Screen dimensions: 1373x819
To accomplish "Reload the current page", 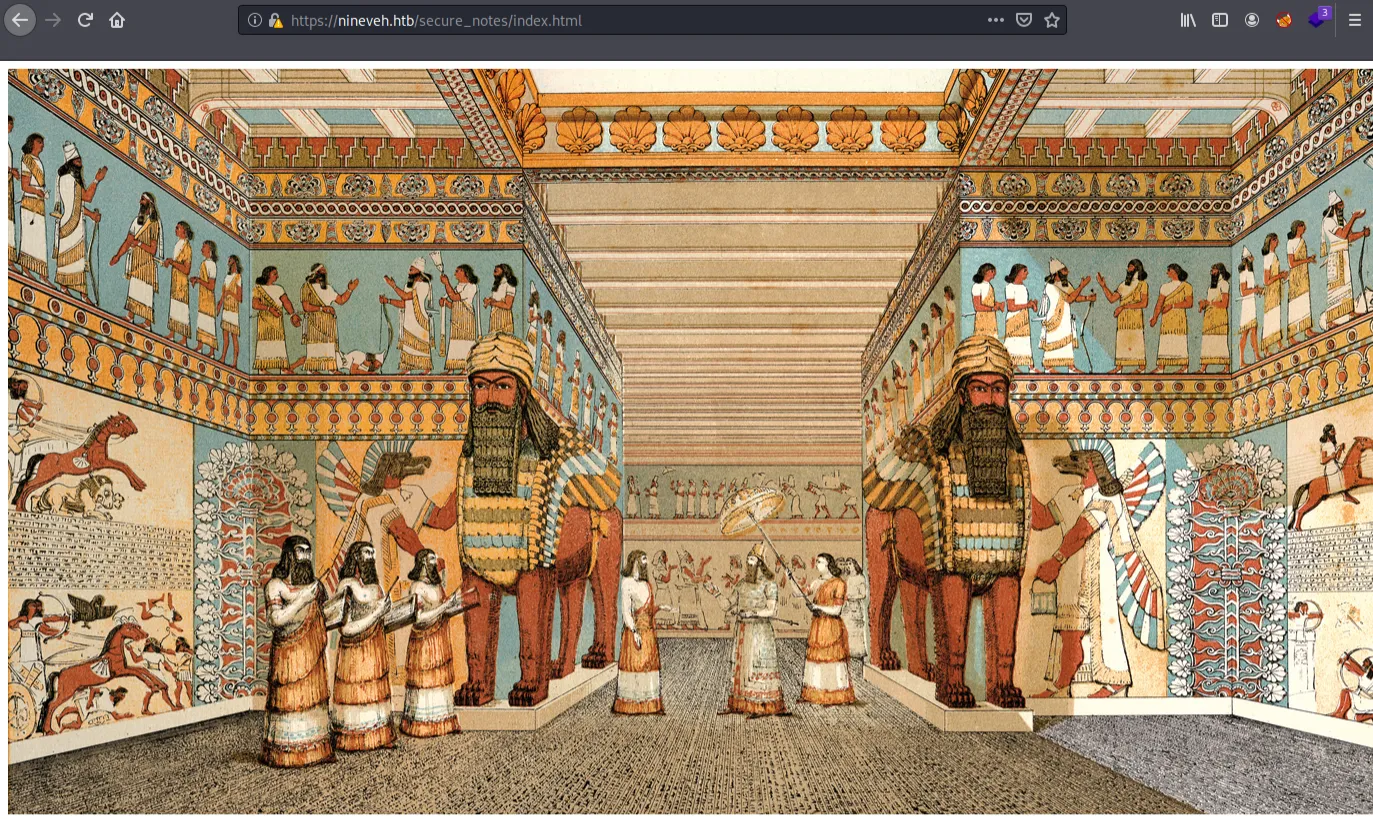I will click(x=85, y=20).
